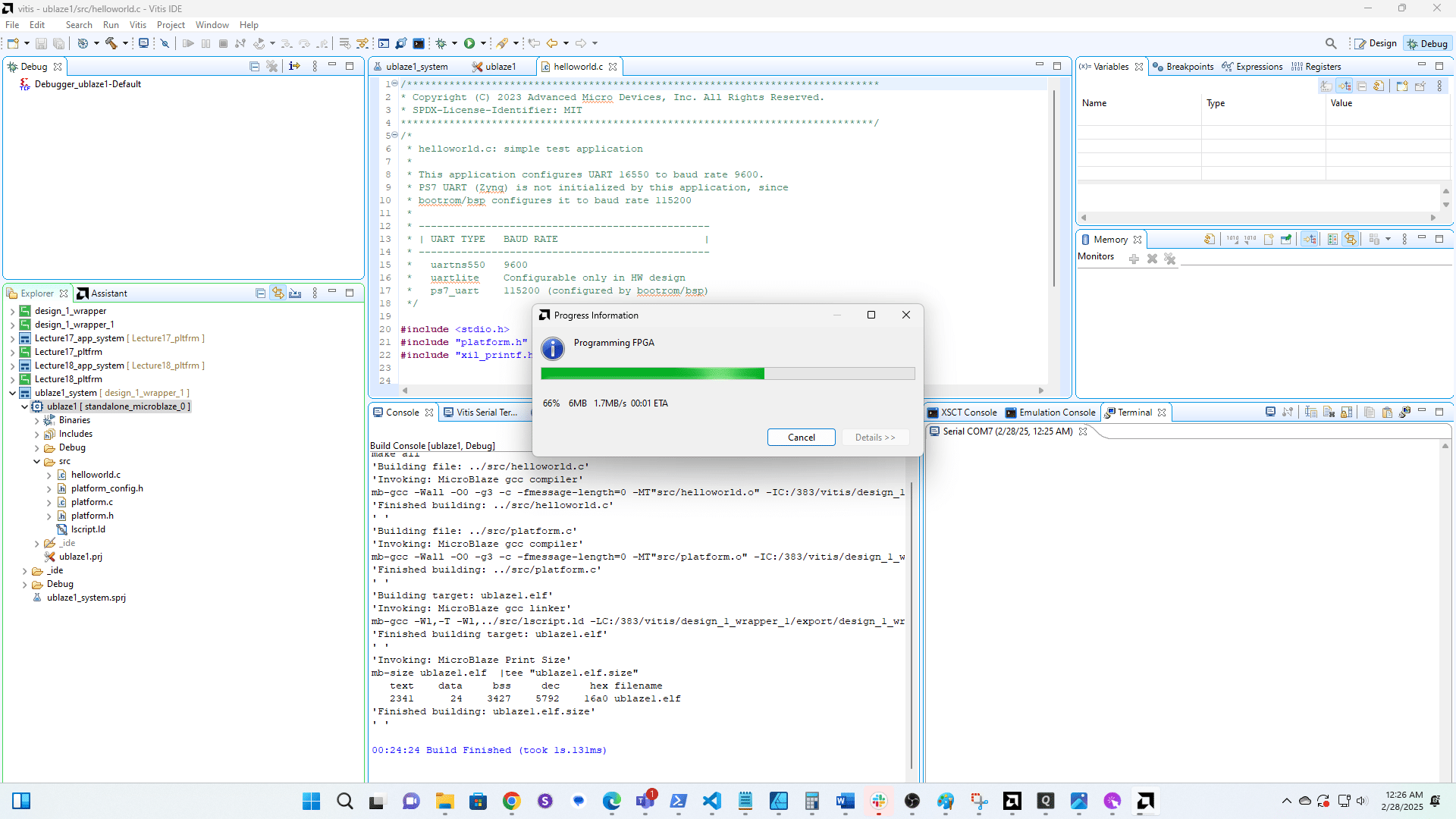Cancel the FPGA programming
This screenshot has height=819, width=1456.
coord(801,438)
